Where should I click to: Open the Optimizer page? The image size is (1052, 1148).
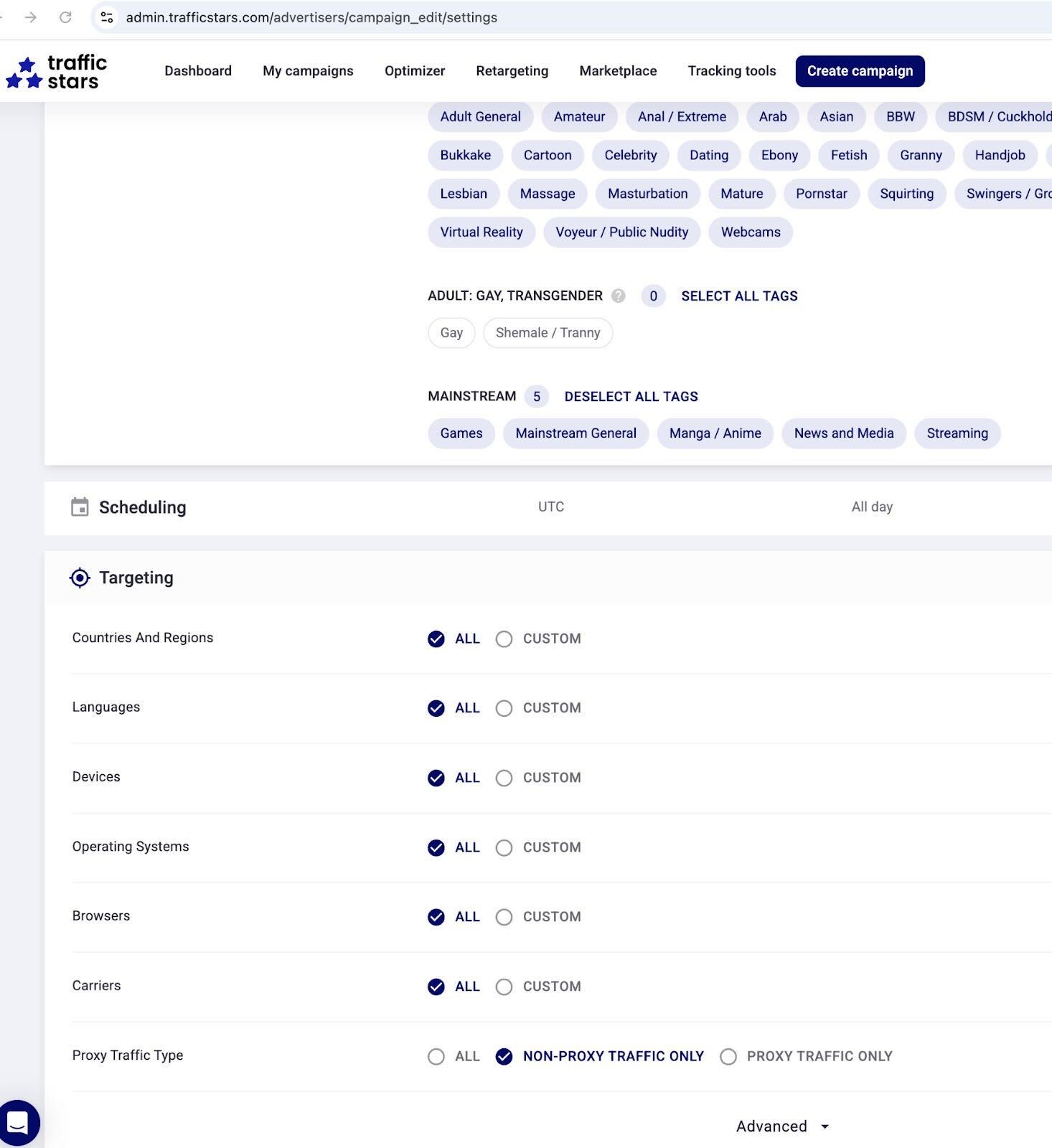[415, 71]
